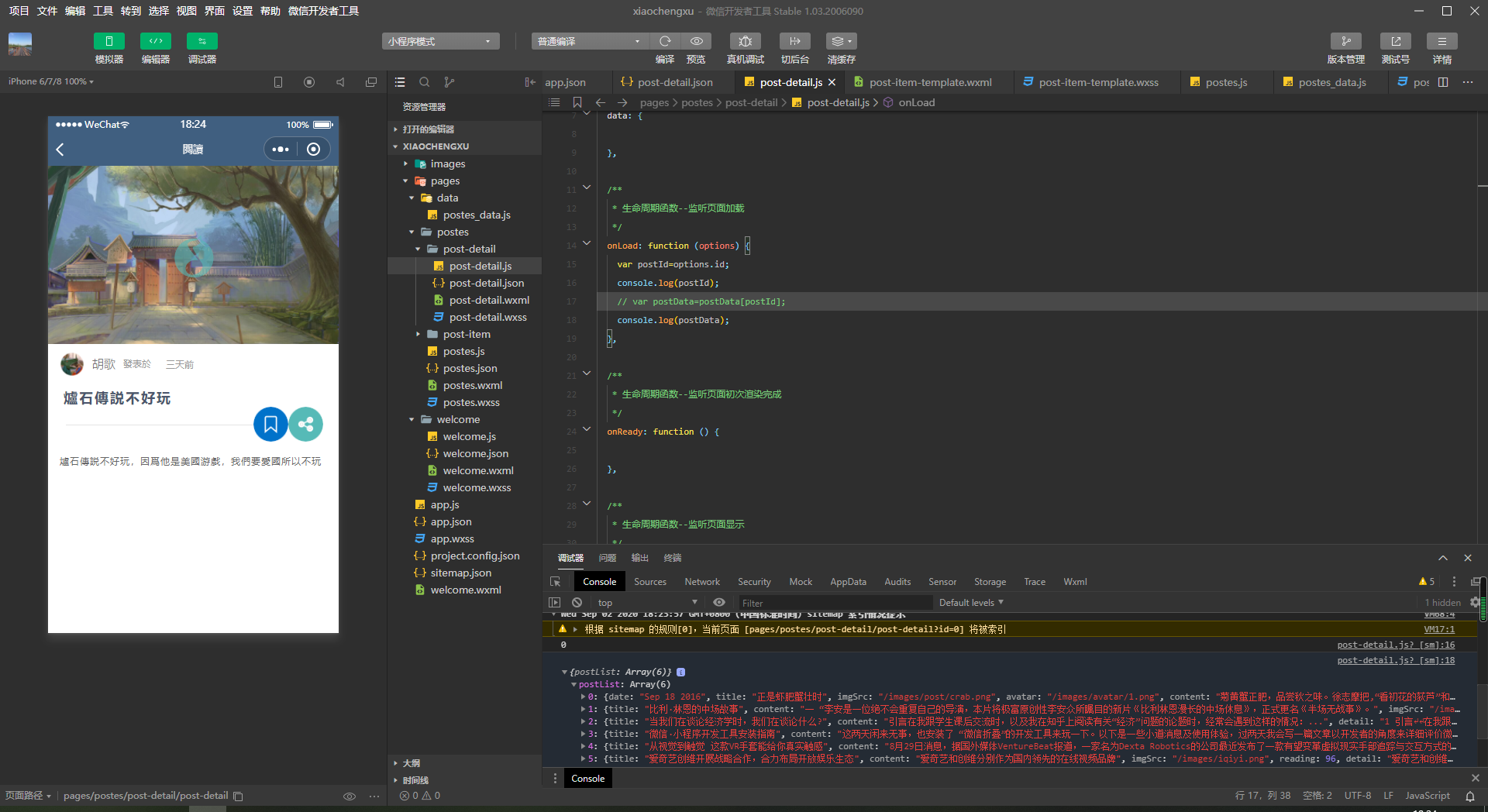
Task: Open real device debugging icon
Action: coord(746,41)
